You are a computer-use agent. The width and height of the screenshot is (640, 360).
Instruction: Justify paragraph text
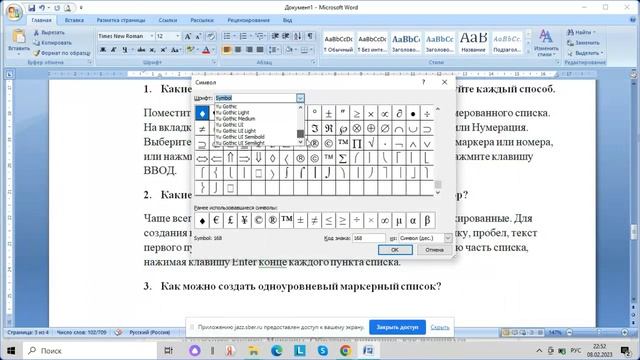[260, 50]
